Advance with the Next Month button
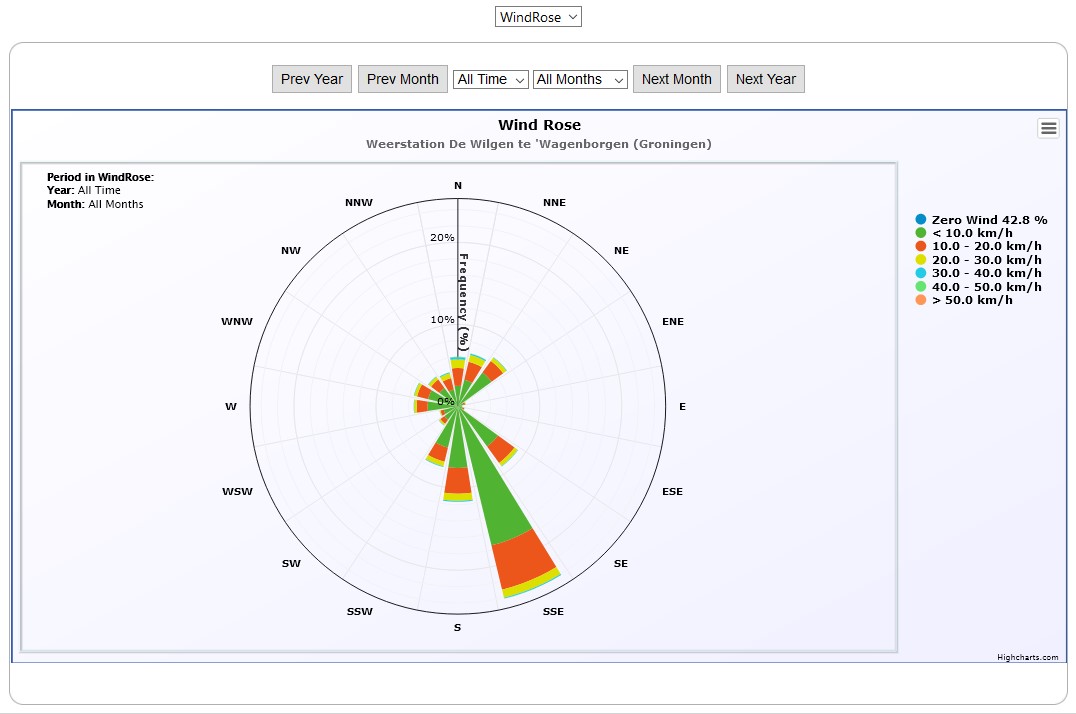Viewport: 1076px width, 714px height. pyautogui.click(x=677, y=79)
